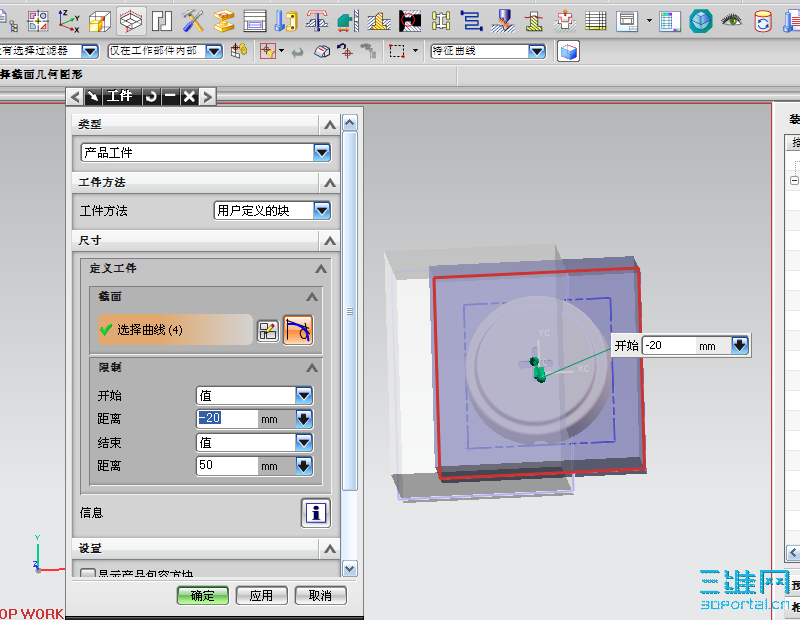The width and height of the screenshot is (800, 620).
Task: Open the Standard Parts icon
Action: pos(286,21)
